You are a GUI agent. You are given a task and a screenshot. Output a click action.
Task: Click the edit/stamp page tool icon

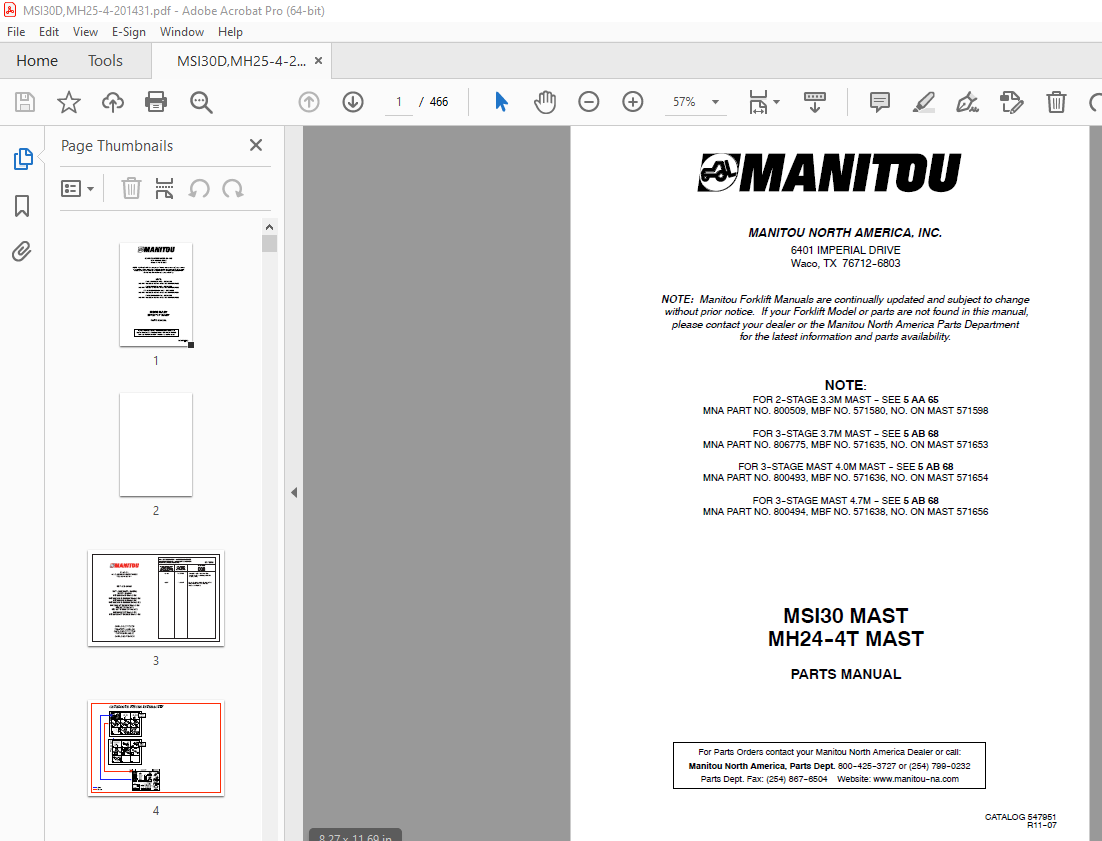[1011, 102]
